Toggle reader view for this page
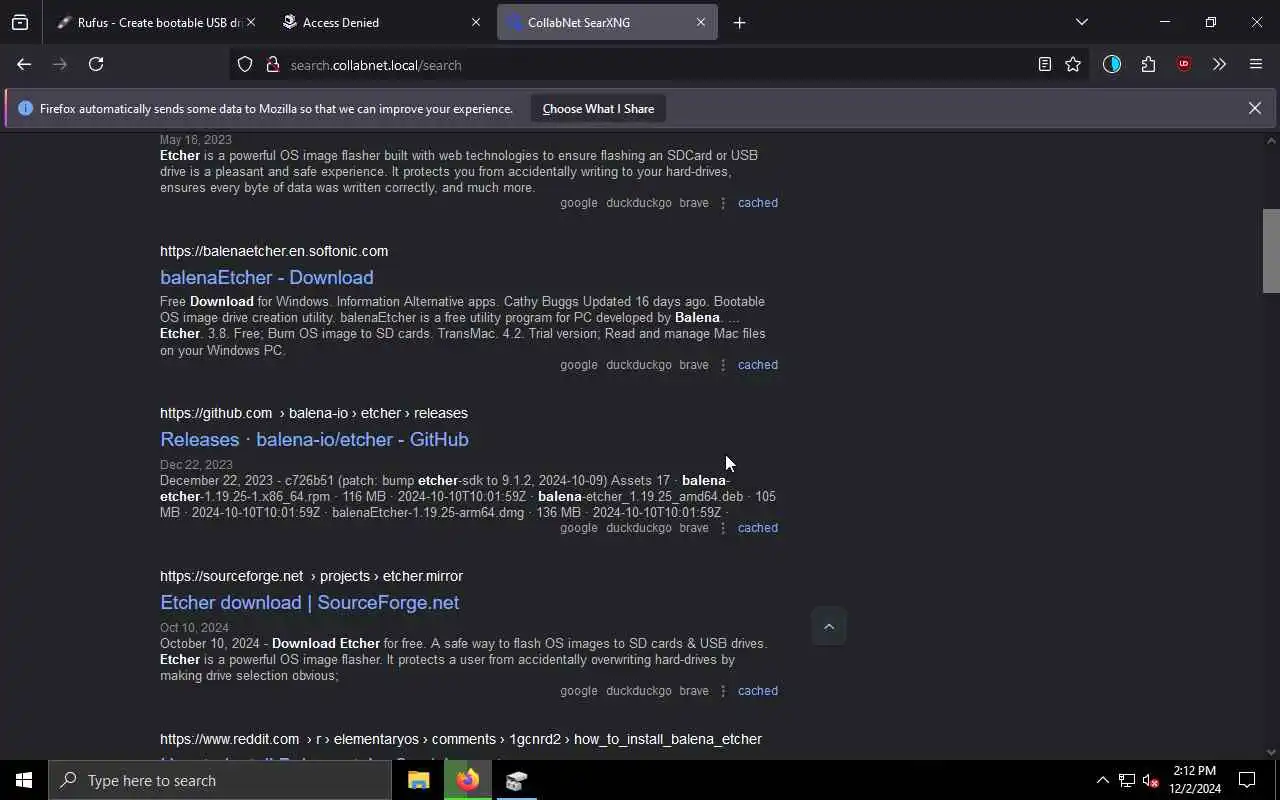The width and height of the screenshot is (1280, 800). 1044,64
